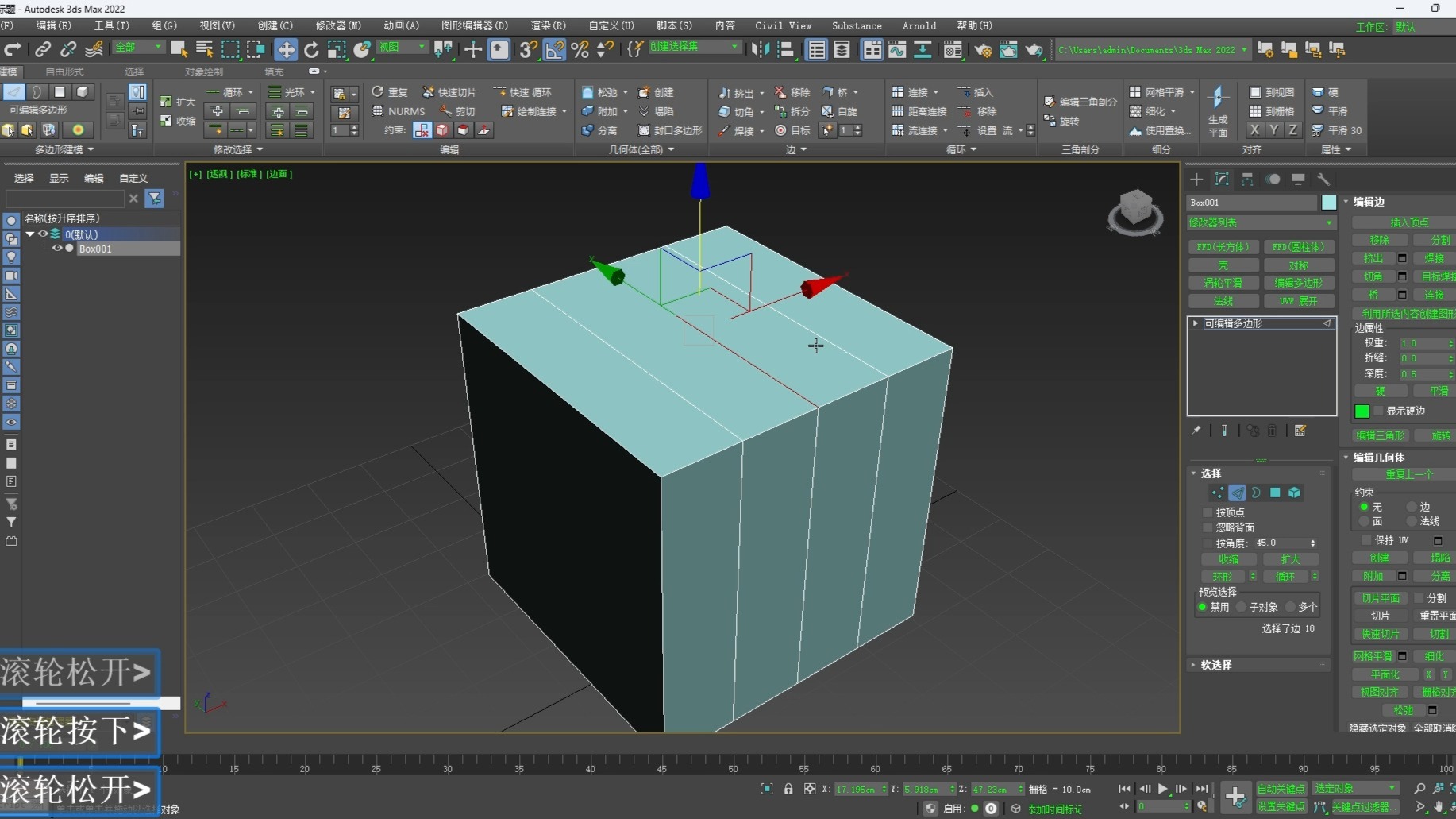Open the Create command panel tab

(x=1196, y=179)
